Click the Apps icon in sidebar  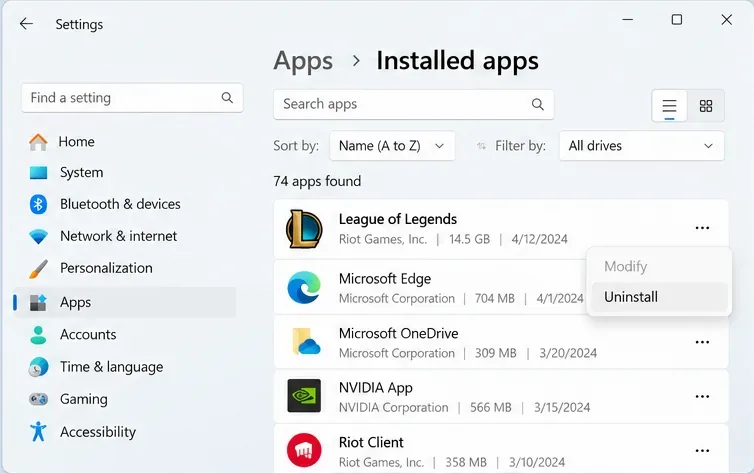[x=38, y=302]
